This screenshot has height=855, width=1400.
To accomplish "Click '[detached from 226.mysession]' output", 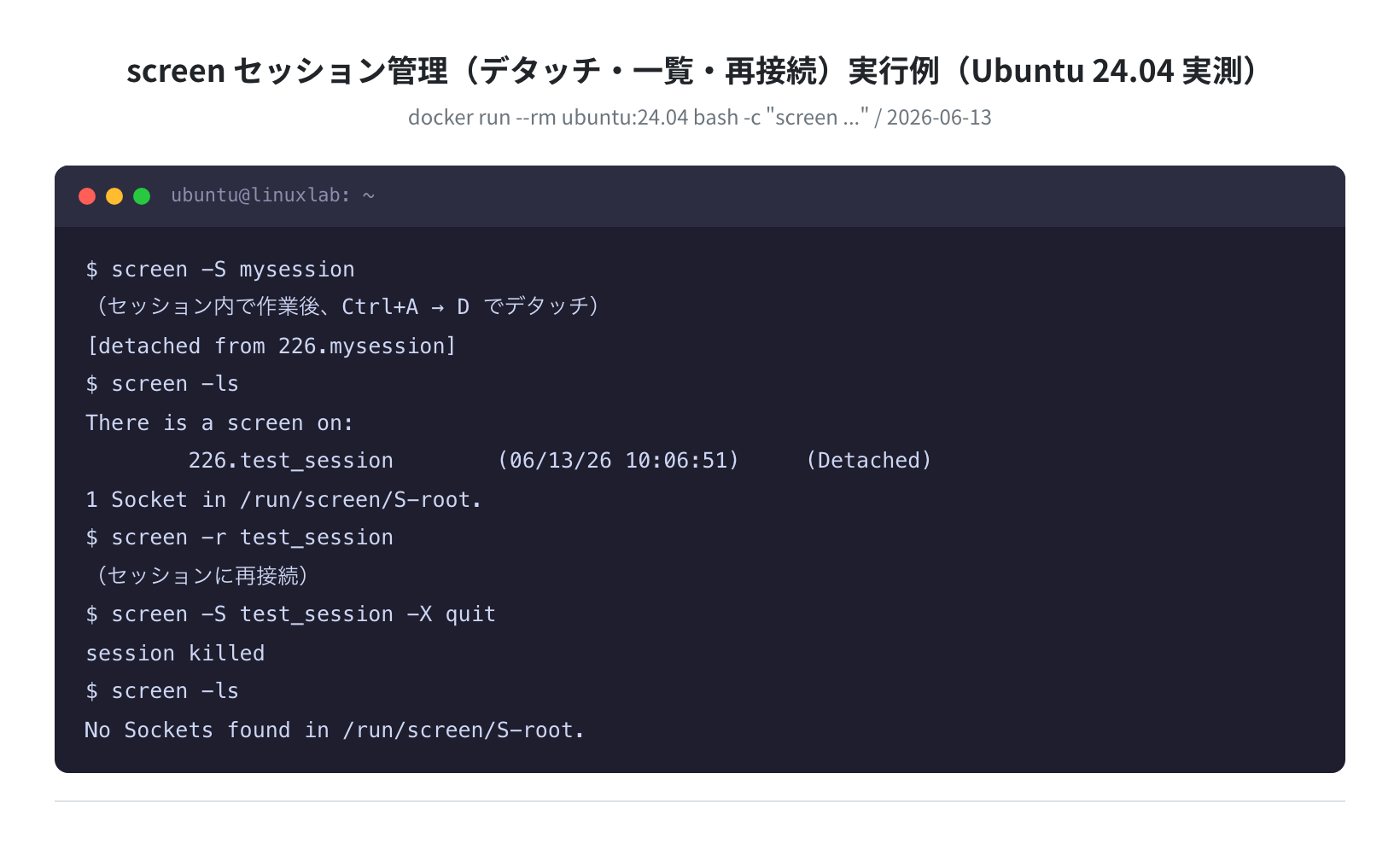I will [x=271, y=346].
